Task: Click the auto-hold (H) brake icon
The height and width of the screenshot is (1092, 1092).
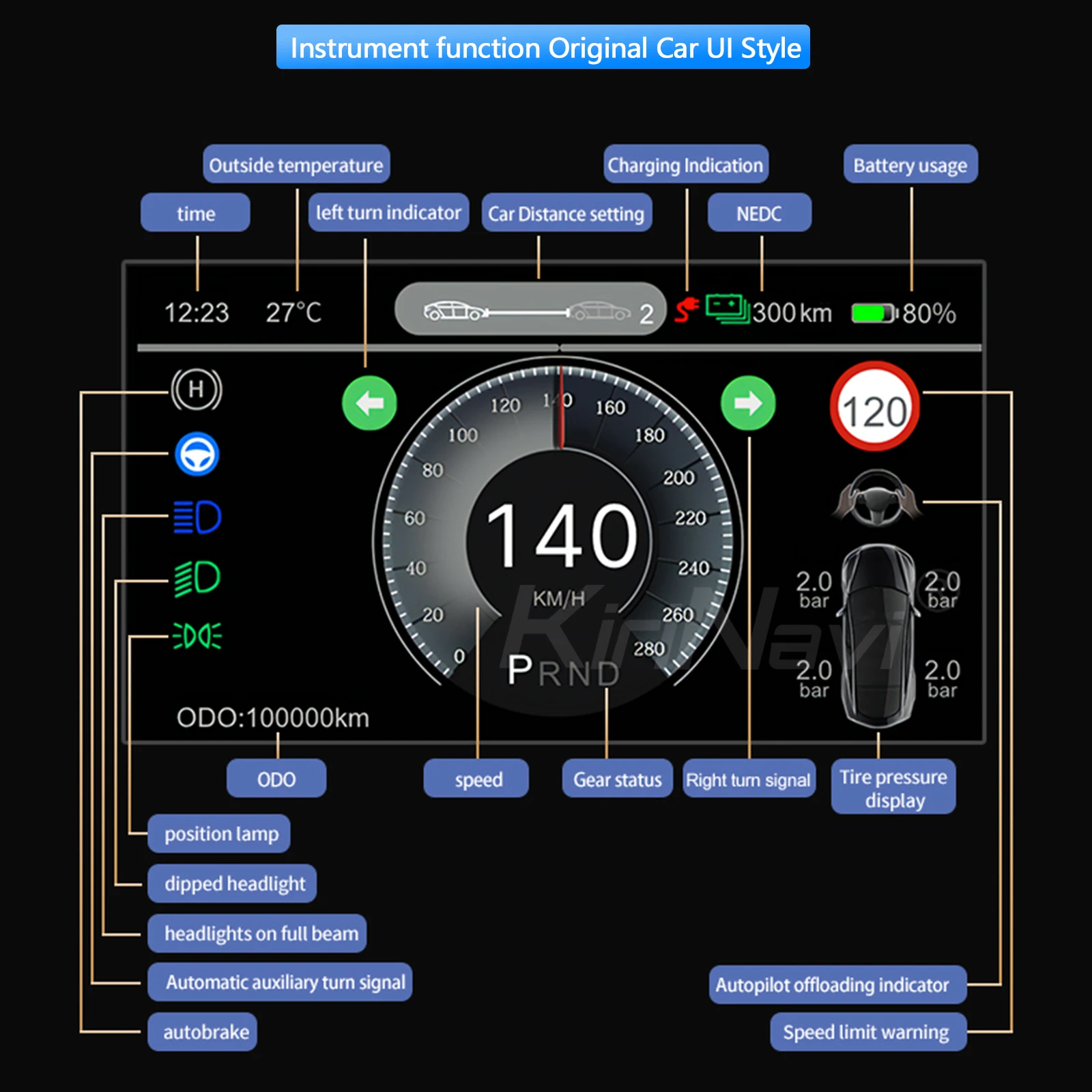Action: [x=197, y=389]
